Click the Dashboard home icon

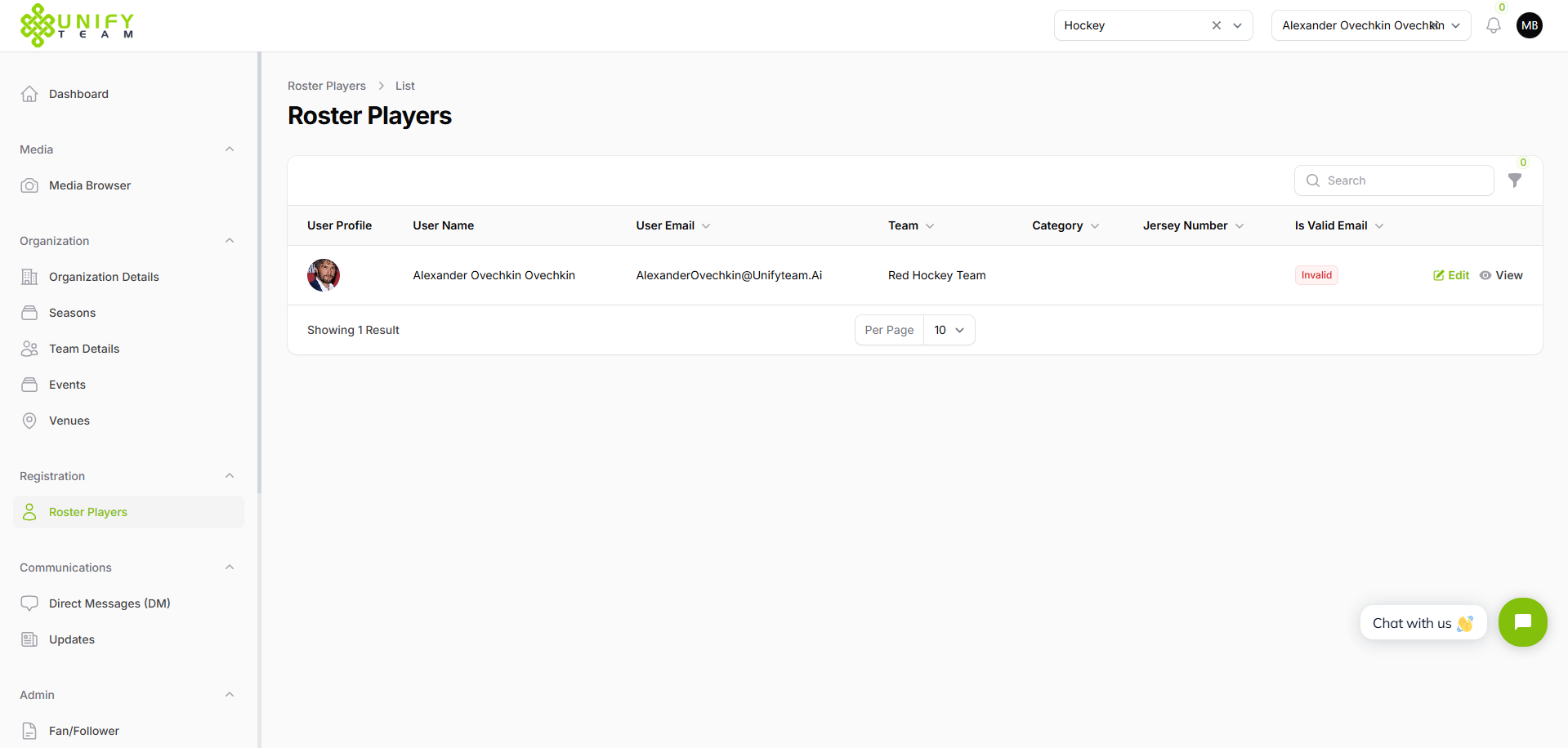29,93
